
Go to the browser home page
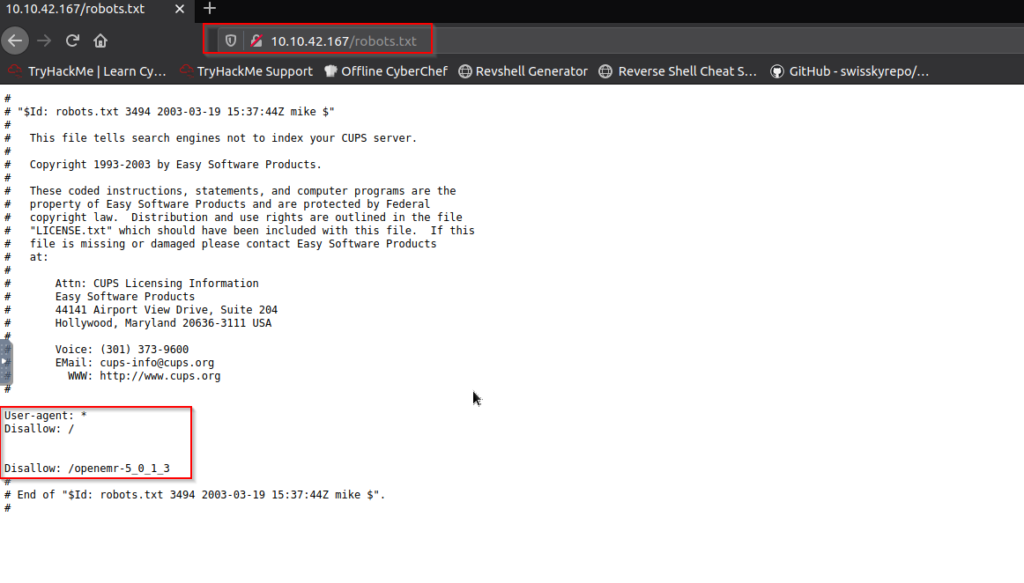pyautogui.click(x=100, y=41)
